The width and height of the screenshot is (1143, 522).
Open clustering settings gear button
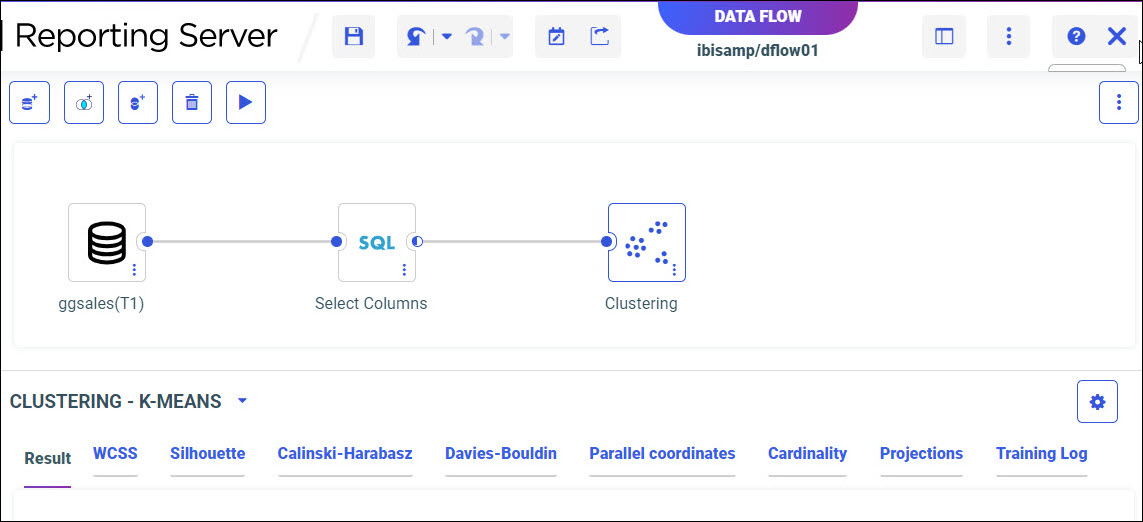tap(1097, 402)
